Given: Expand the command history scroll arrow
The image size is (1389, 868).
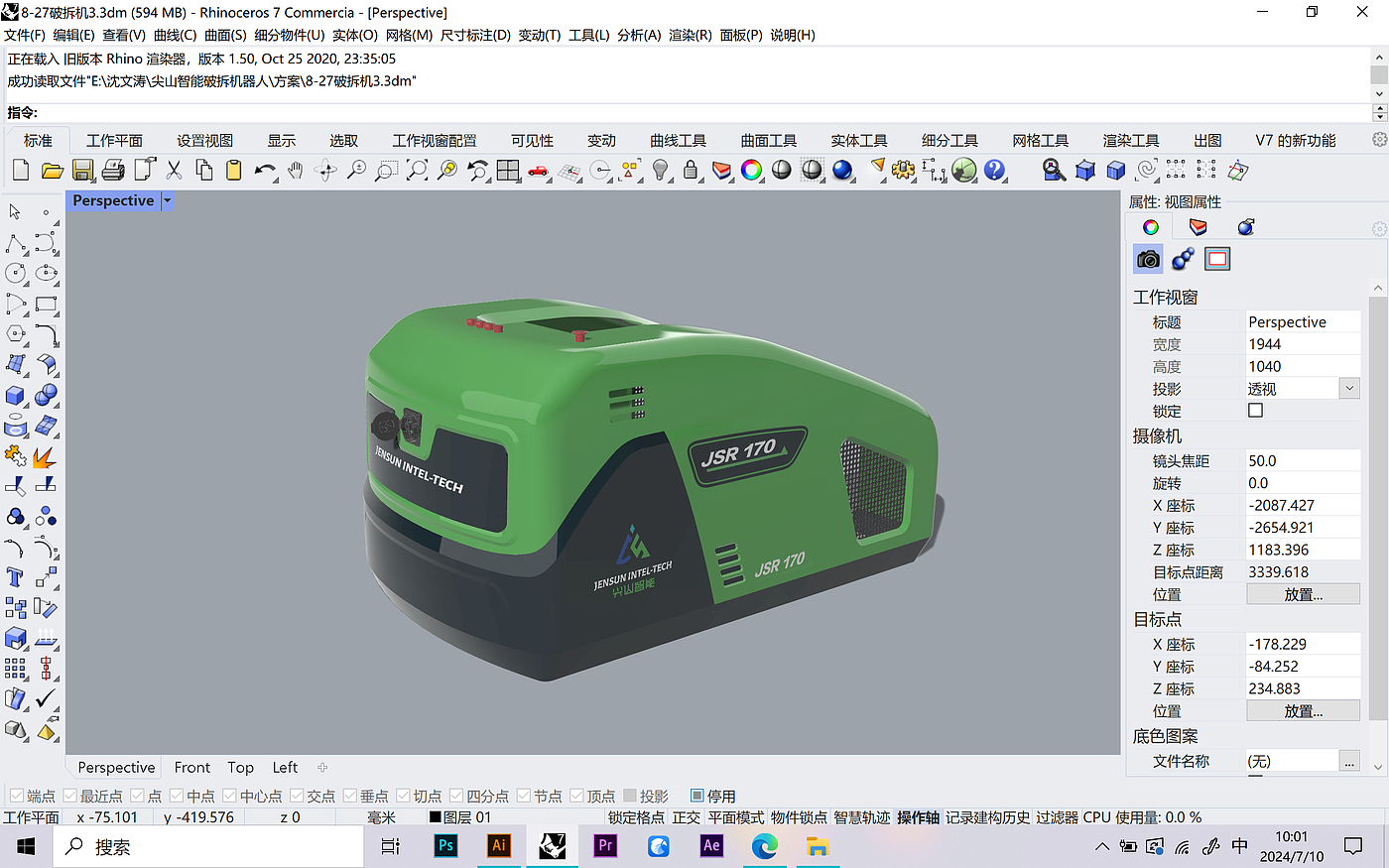Looking at the screenshot, I should tap(1379, 95).
